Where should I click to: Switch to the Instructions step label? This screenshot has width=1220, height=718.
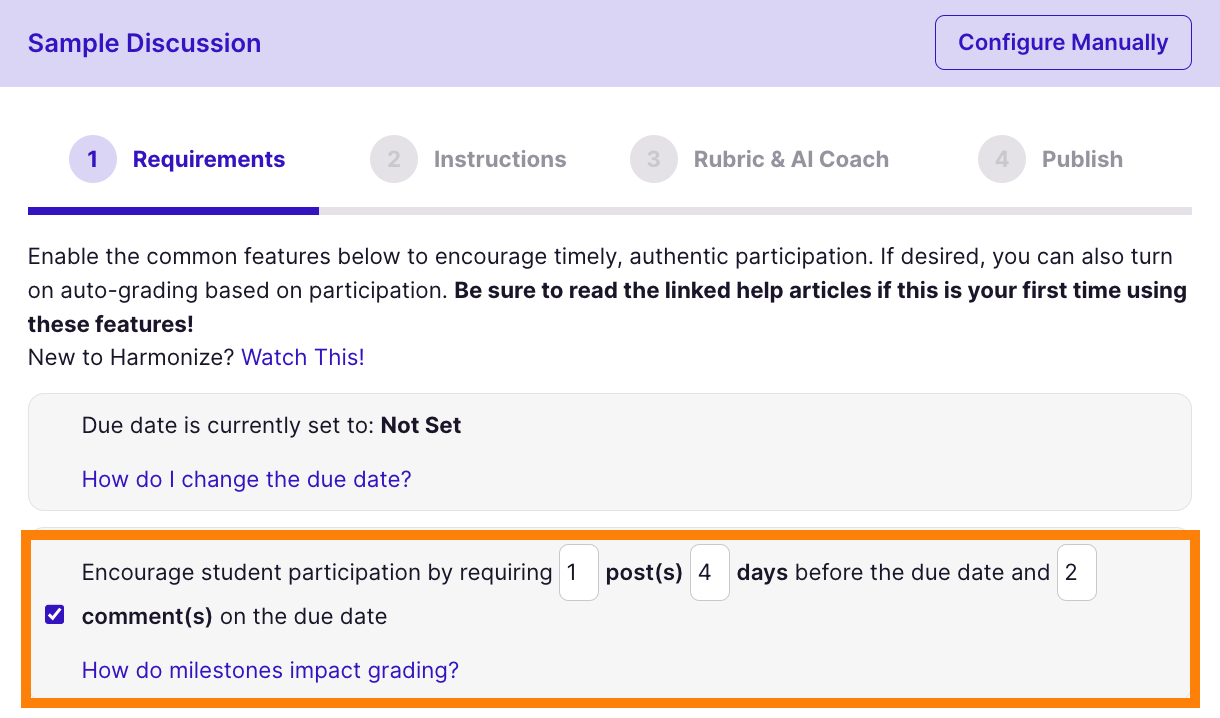point(500,160)
